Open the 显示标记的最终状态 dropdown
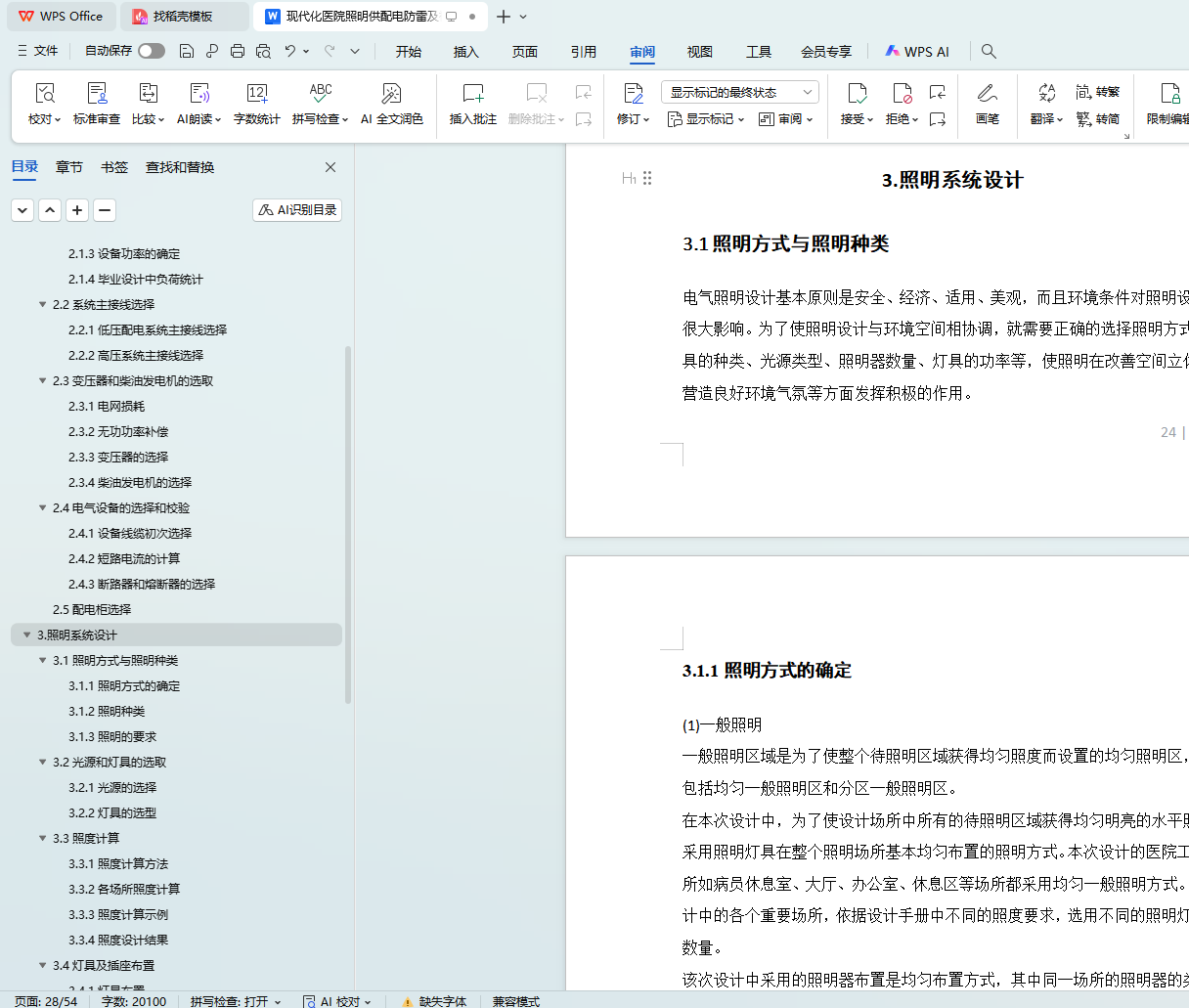Screen dimensions: 1189x1008 click(740, 92)
